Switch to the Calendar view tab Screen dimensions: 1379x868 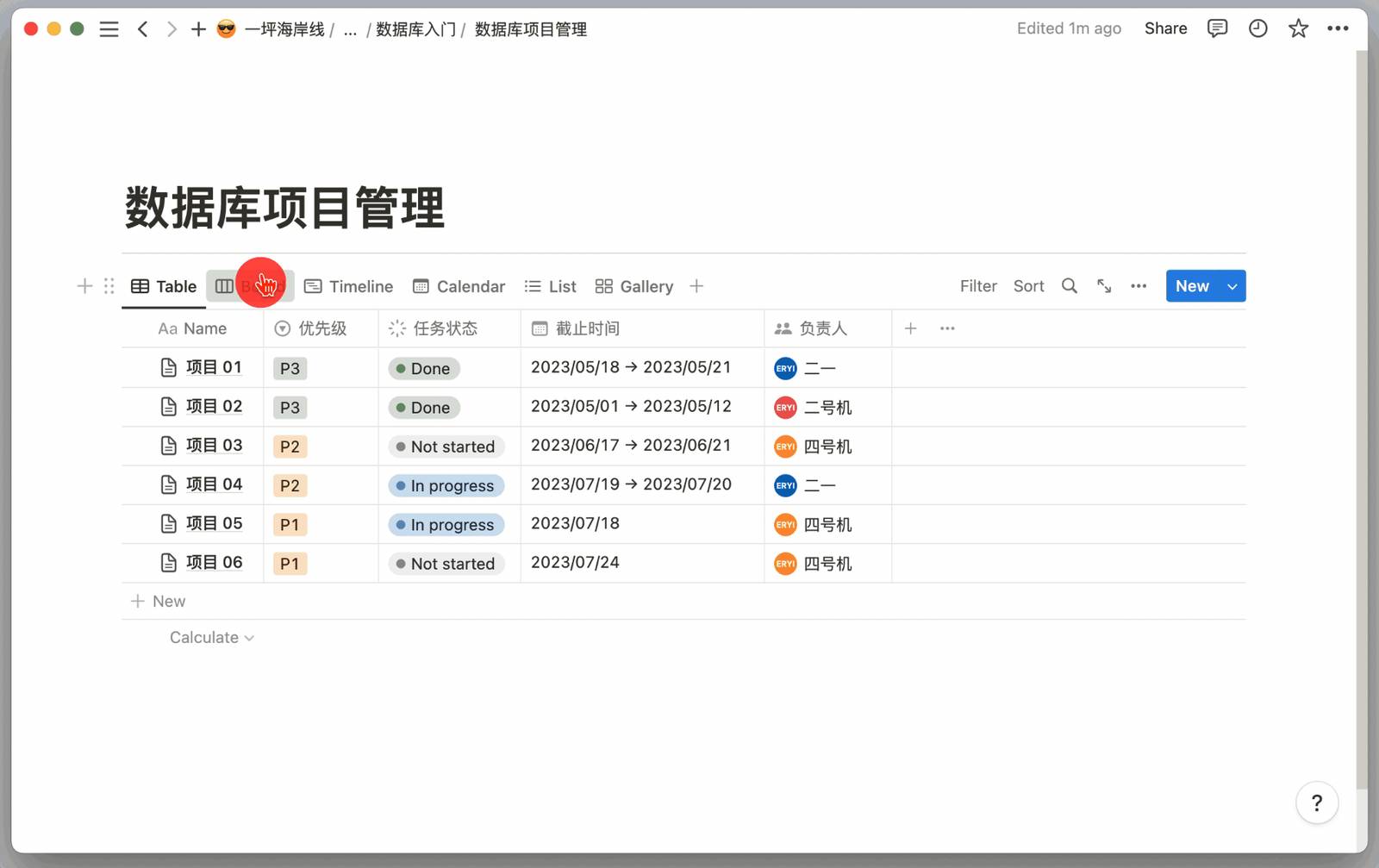click(459, 286)
